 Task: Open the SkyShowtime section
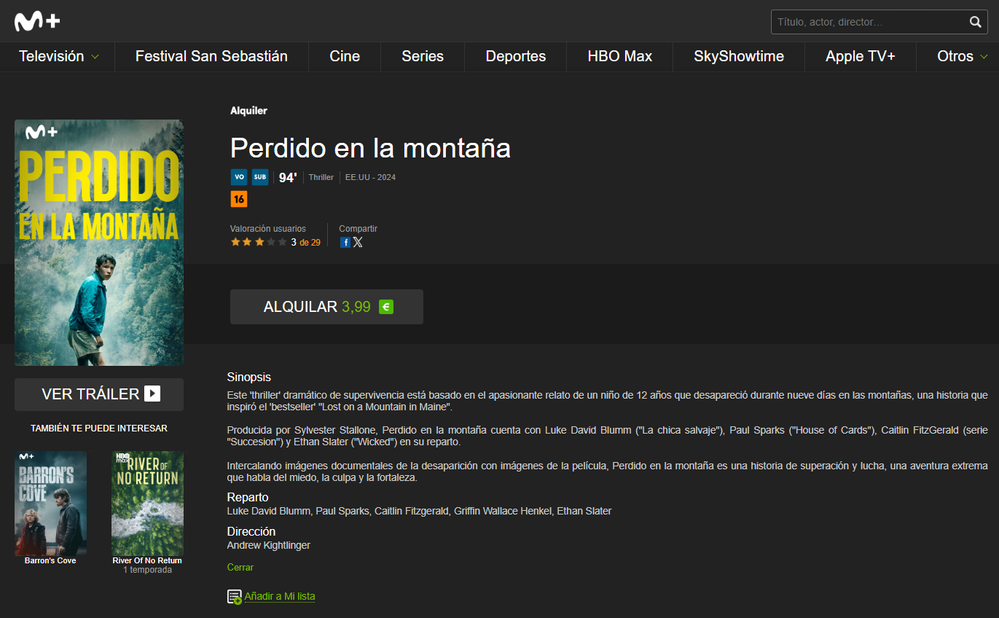(x=738, y=57)
